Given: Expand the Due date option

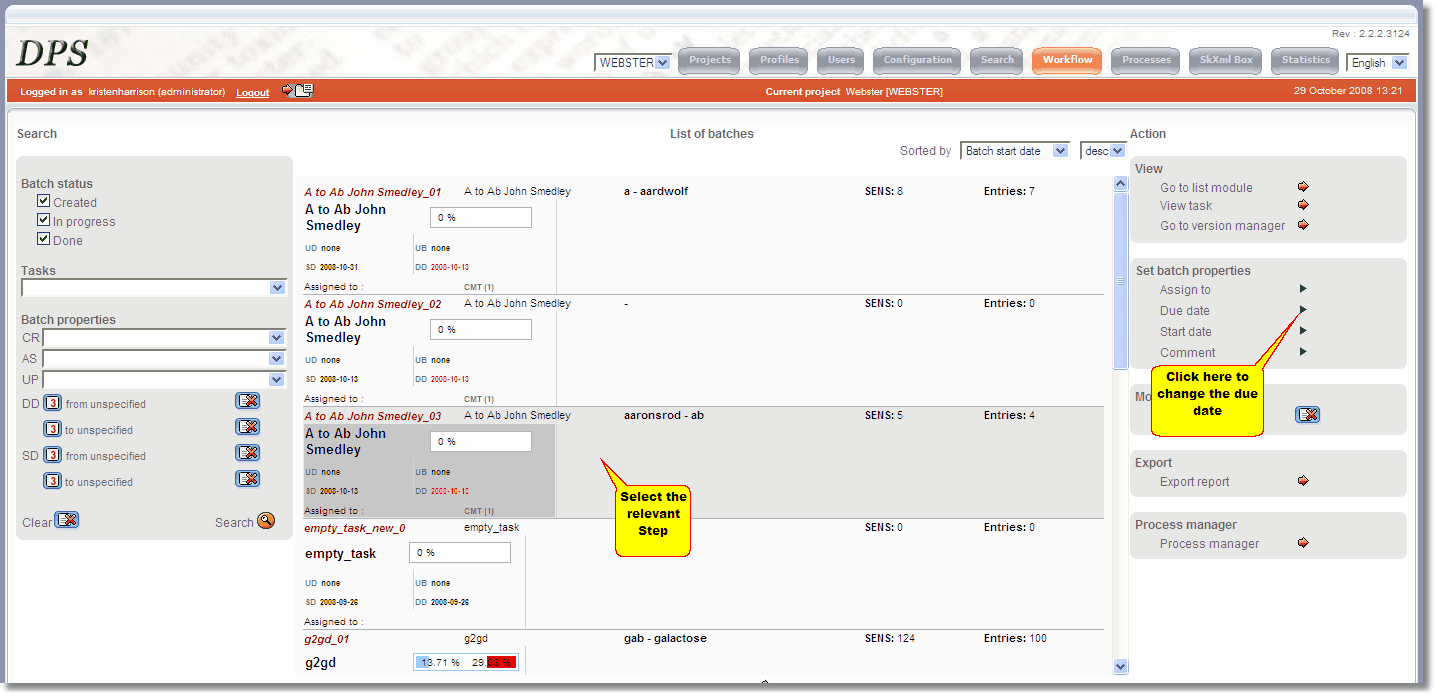Looking at the screenshot, I should pos(1303,310).
